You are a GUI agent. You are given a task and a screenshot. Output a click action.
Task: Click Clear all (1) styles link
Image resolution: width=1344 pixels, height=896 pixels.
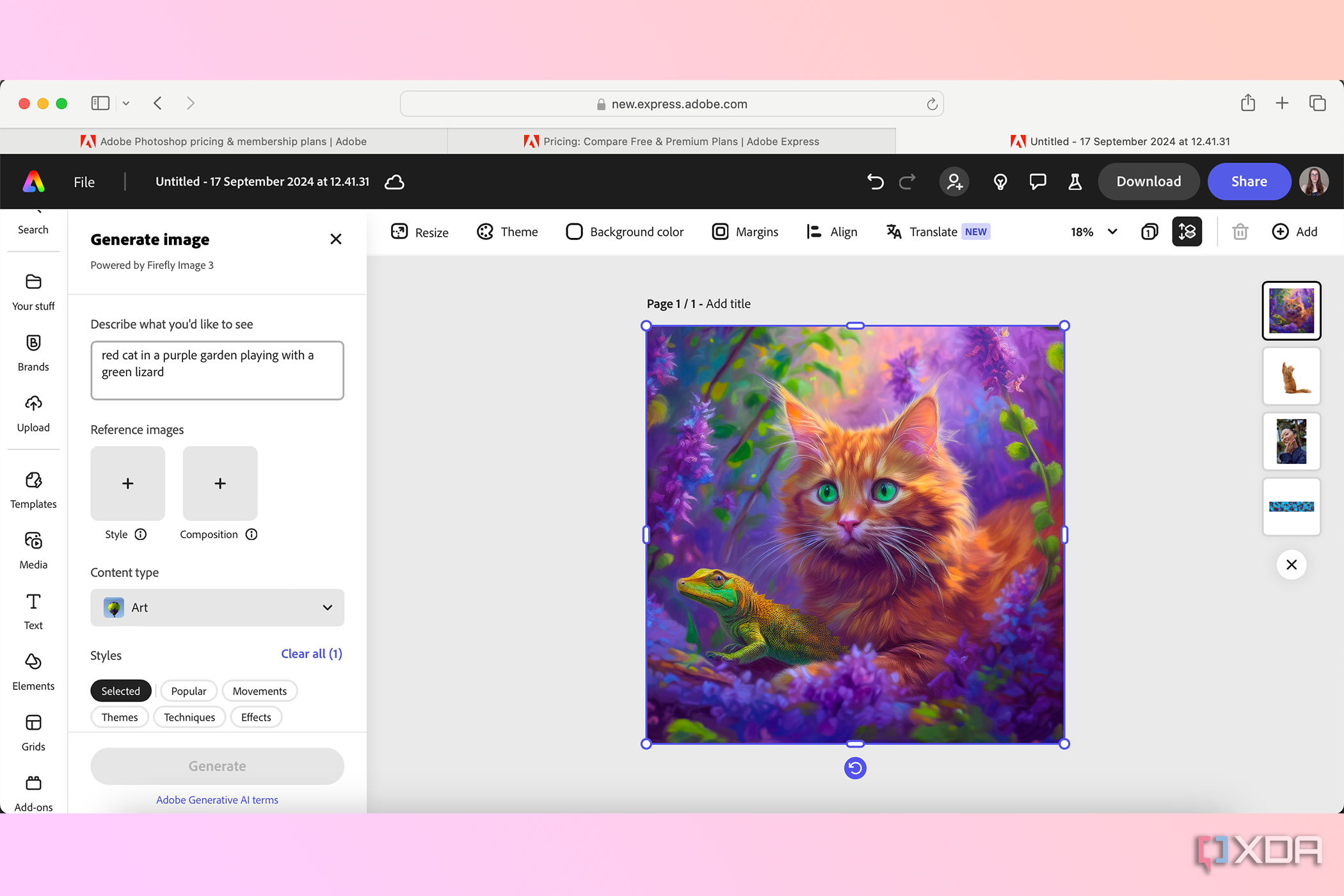pos(312,653)
